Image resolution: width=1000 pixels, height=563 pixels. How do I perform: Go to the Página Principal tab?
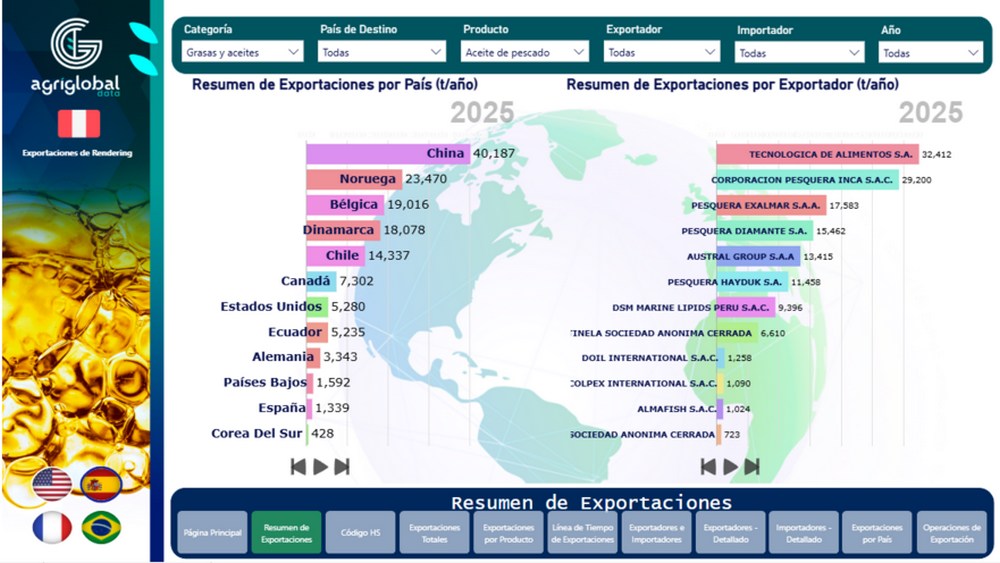(x=212, y=533)
